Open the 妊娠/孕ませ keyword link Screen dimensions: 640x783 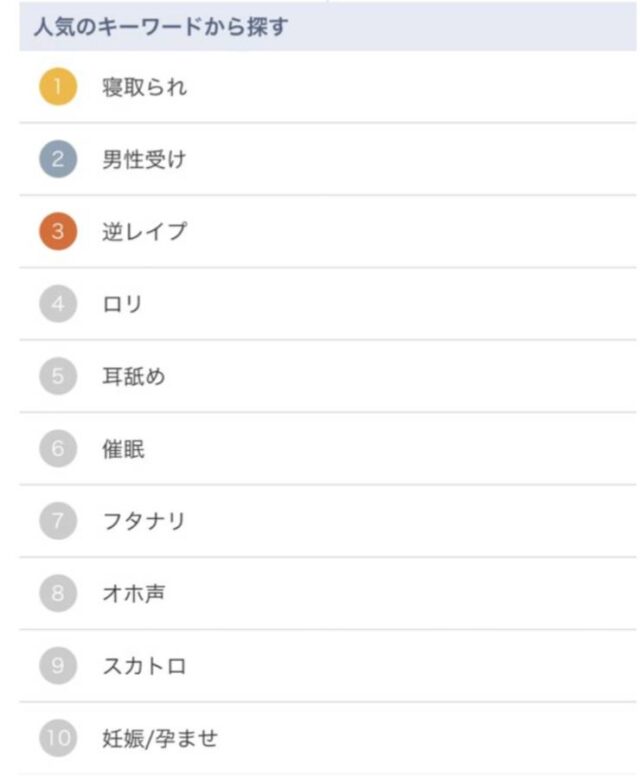(159, 739)
